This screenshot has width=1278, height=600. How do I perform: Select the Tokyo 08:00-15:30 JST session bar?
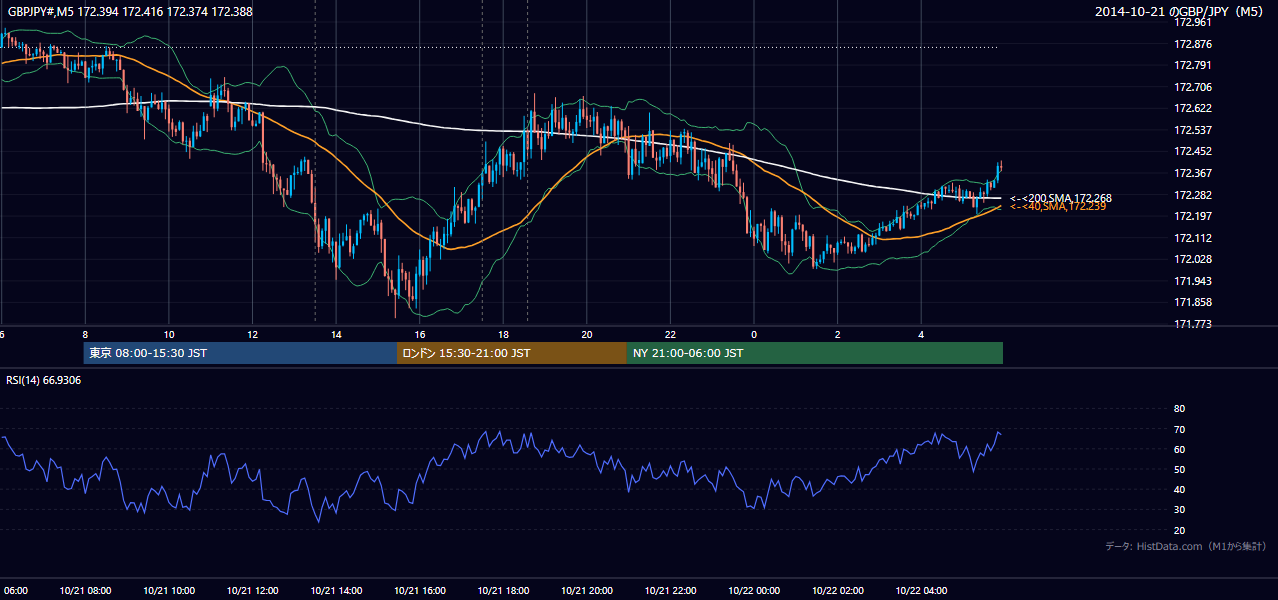(240, 353)
